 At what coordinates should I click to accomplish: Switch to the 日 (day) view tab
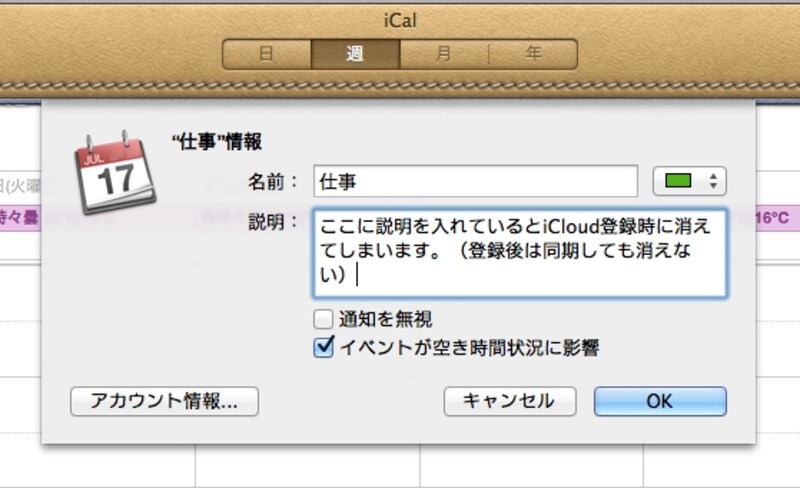pos(267,54)
